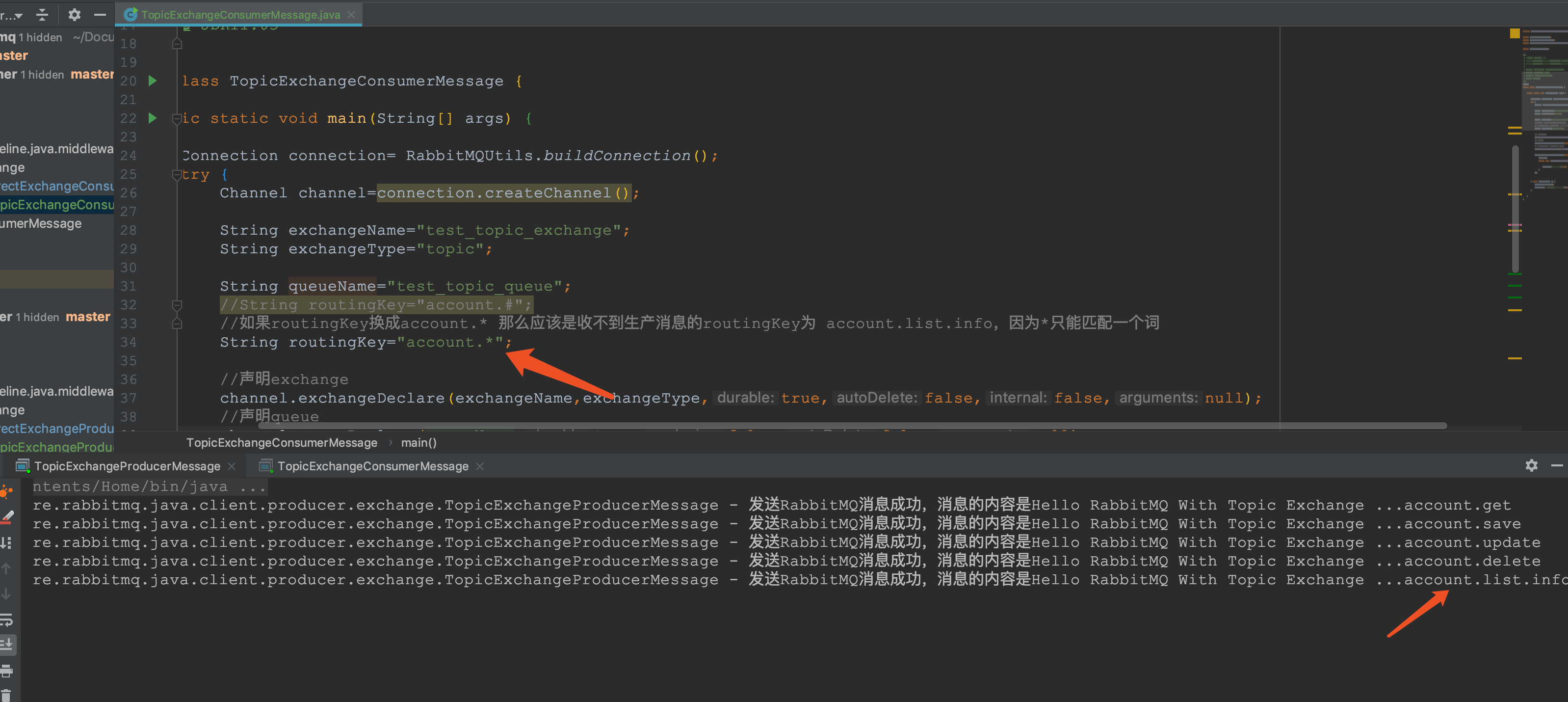The image size is (1568, 702).
Task: Collapse the try block fold marker
Action: click(x=177, y=175)
